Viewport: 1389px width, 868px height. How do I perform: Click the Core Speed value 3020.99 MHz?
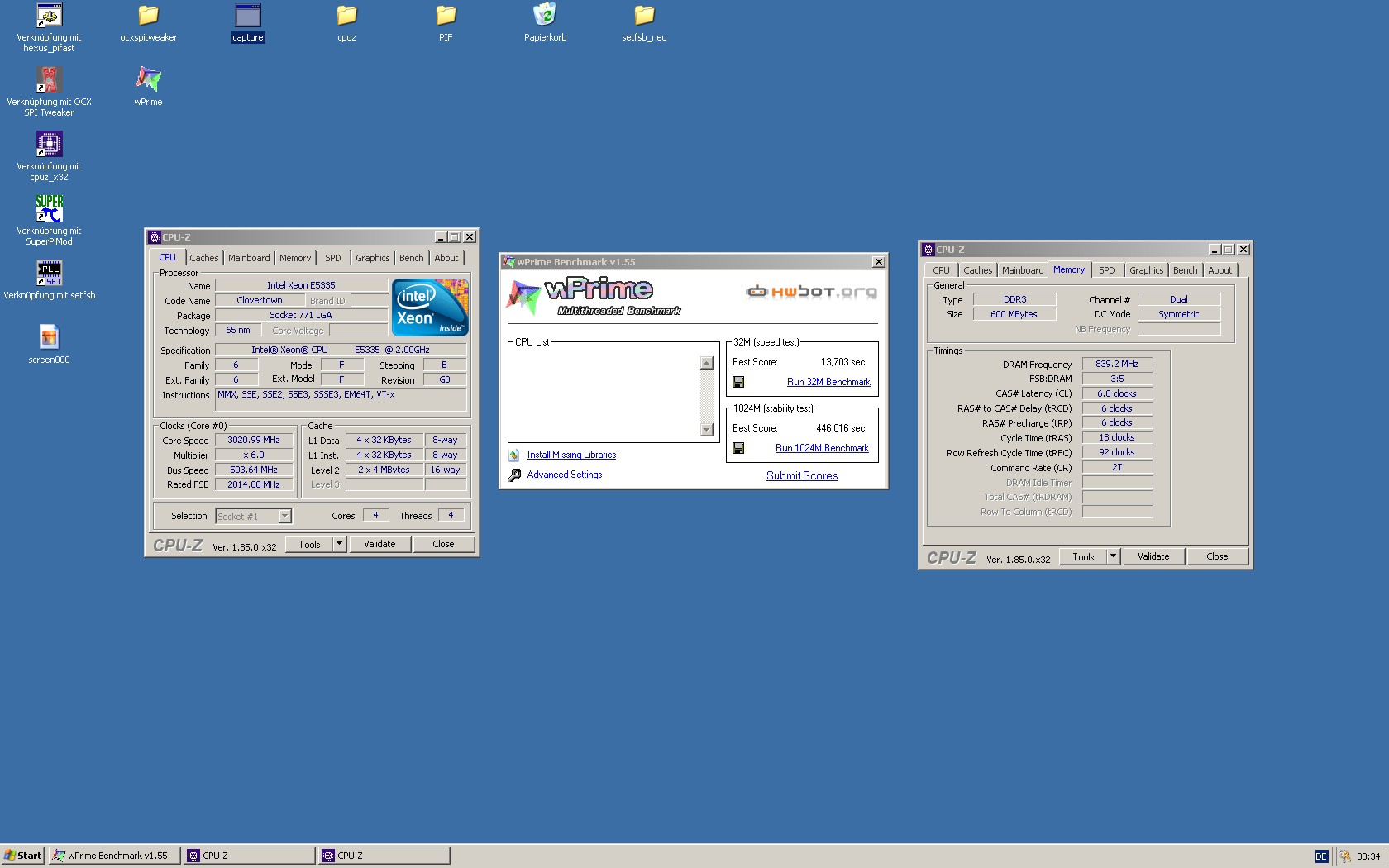click(254, 441)
